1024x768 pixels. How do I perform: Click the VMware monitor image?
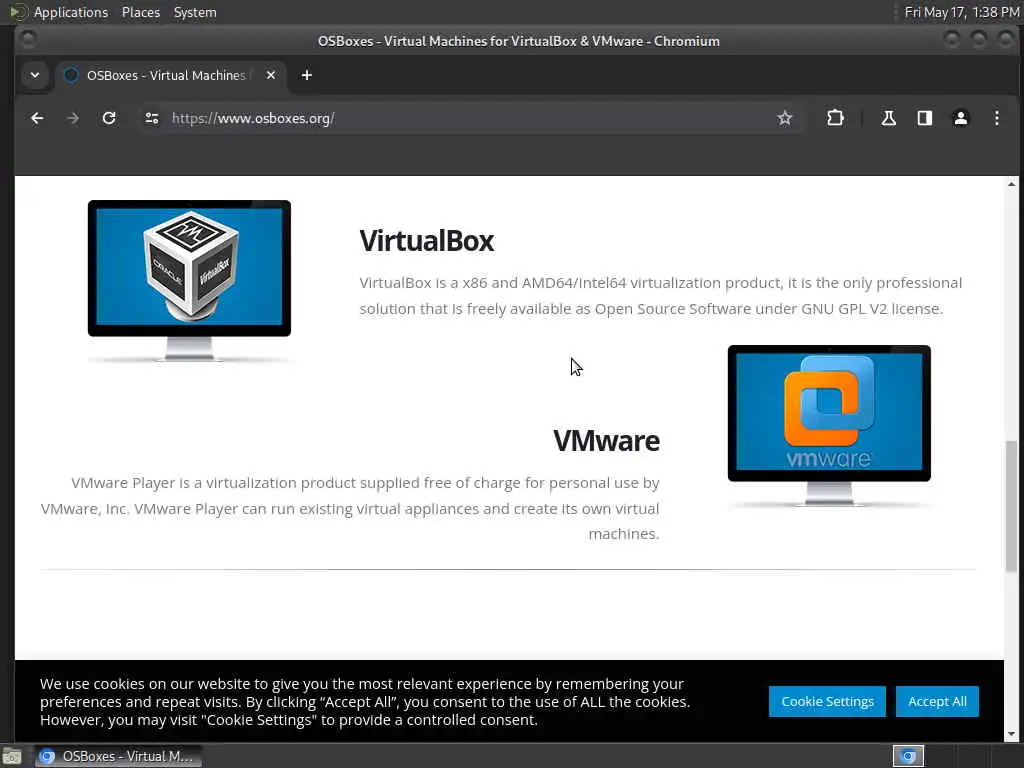(x=829, y=425)
